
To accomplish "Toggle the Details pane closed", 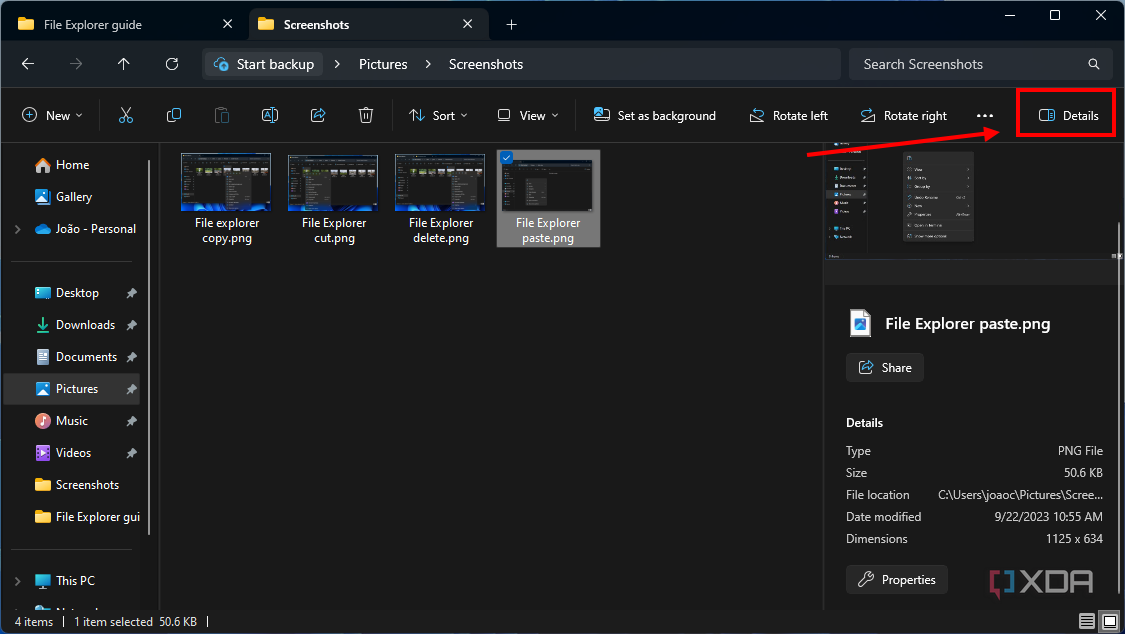I will [x=1065, y=114].
